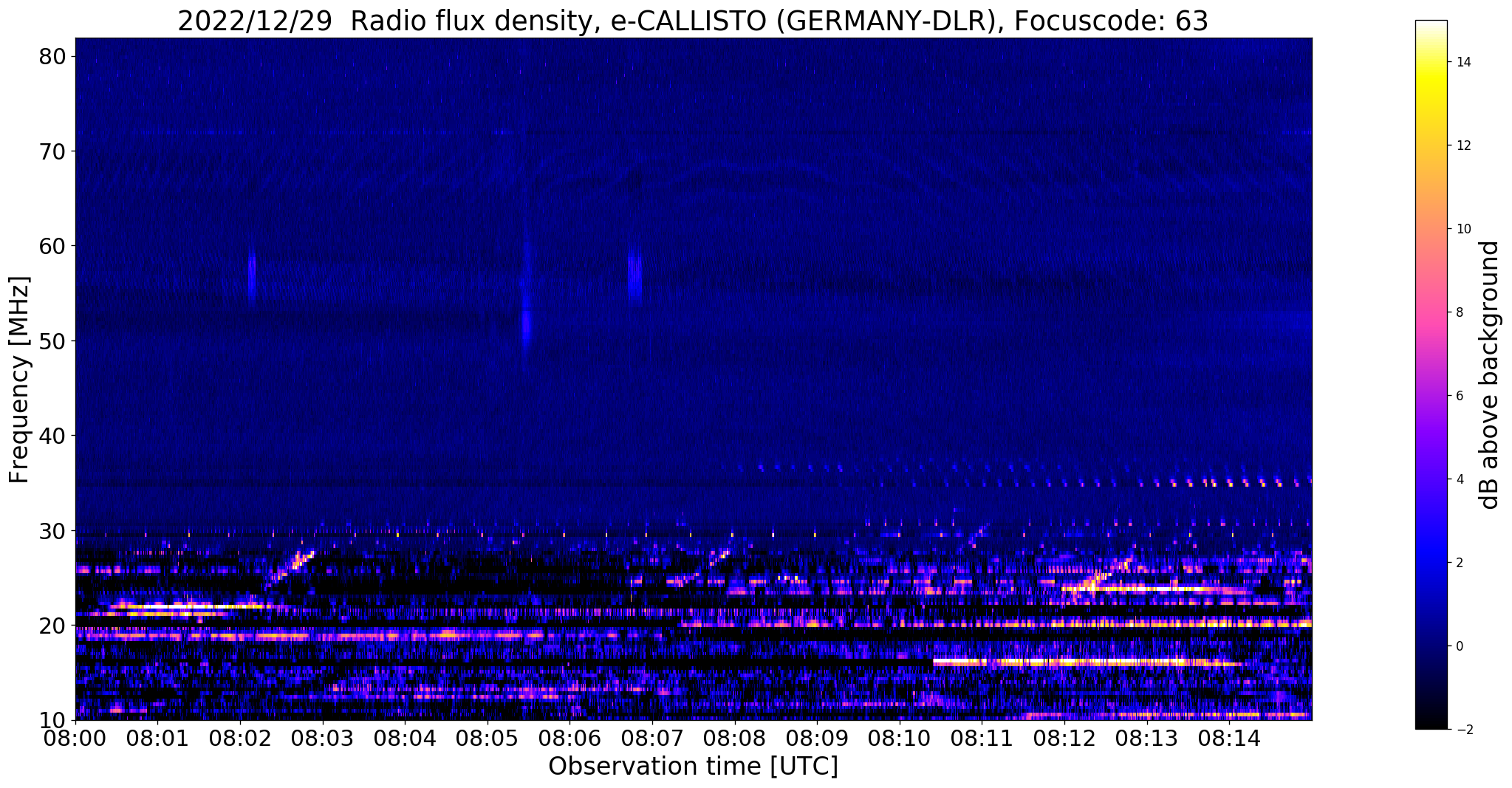Click the 50 MHz frequency tick label

52,341
